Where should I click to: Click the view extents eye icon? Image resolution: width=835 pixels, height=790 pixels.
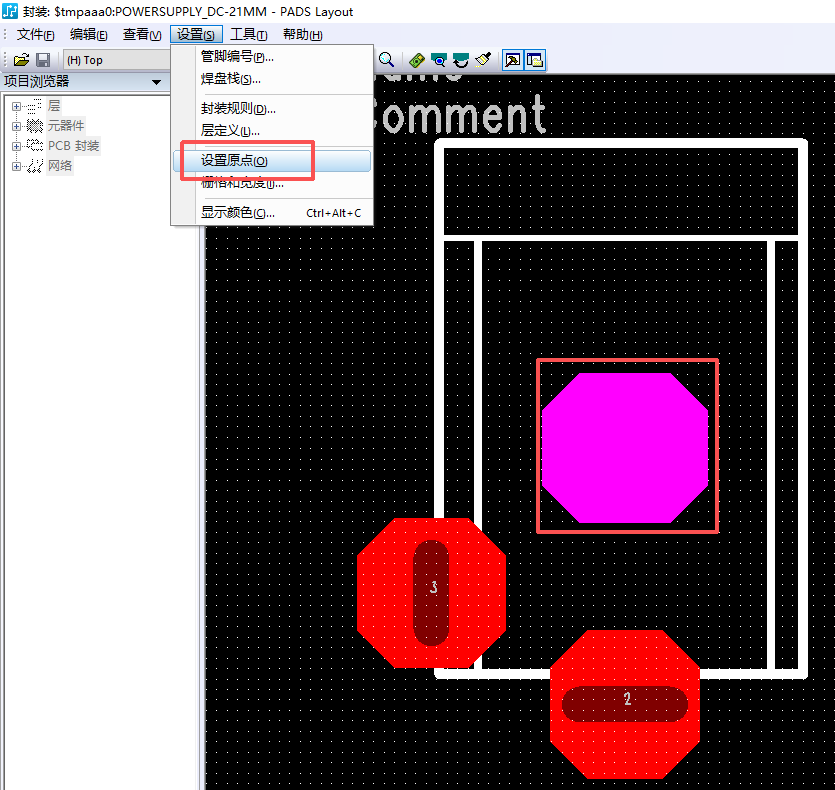pos(439,60)
